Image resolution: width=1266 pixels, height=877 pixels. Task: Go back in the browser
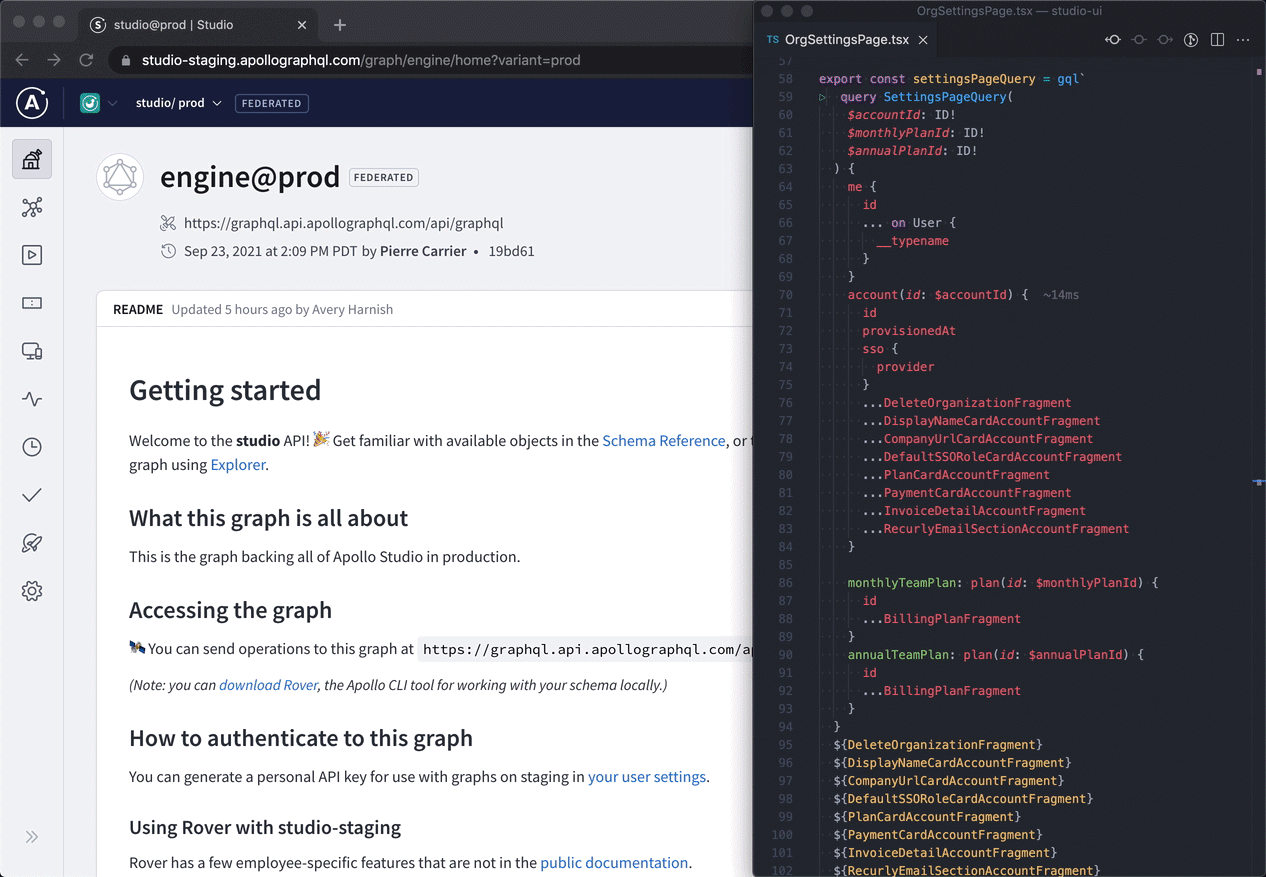(22, 60)
